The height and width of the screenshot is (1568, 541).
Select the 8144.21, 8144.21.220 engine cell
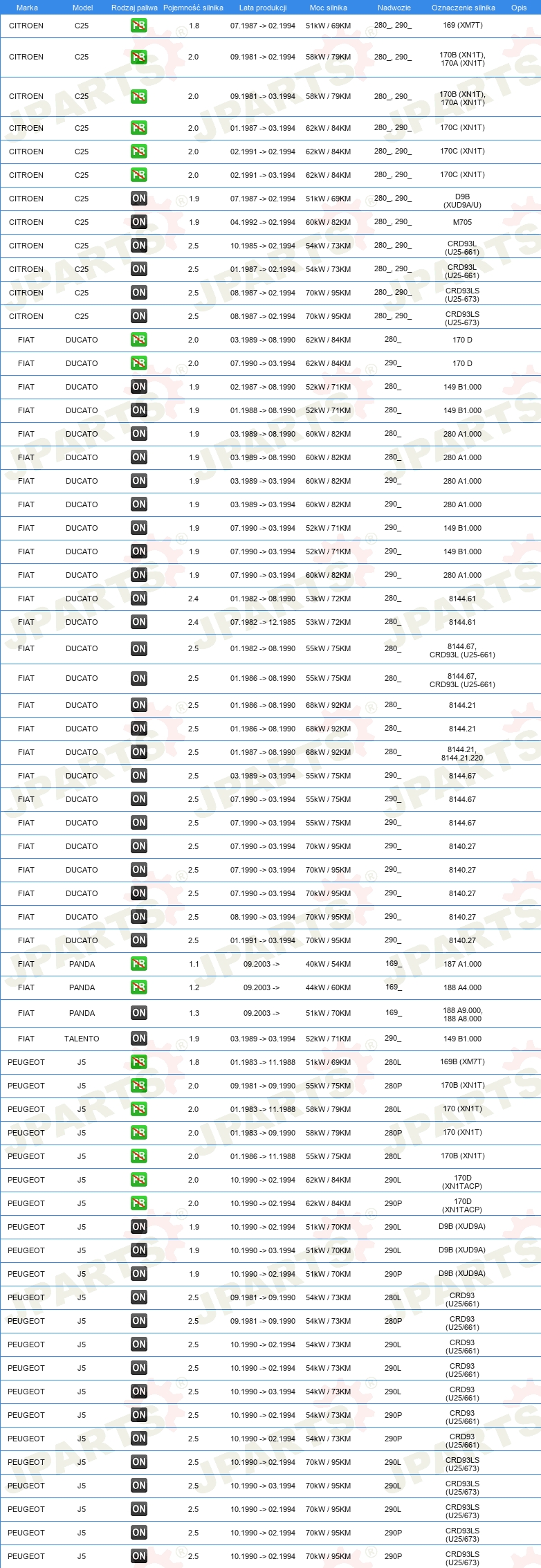pos(462,753)
